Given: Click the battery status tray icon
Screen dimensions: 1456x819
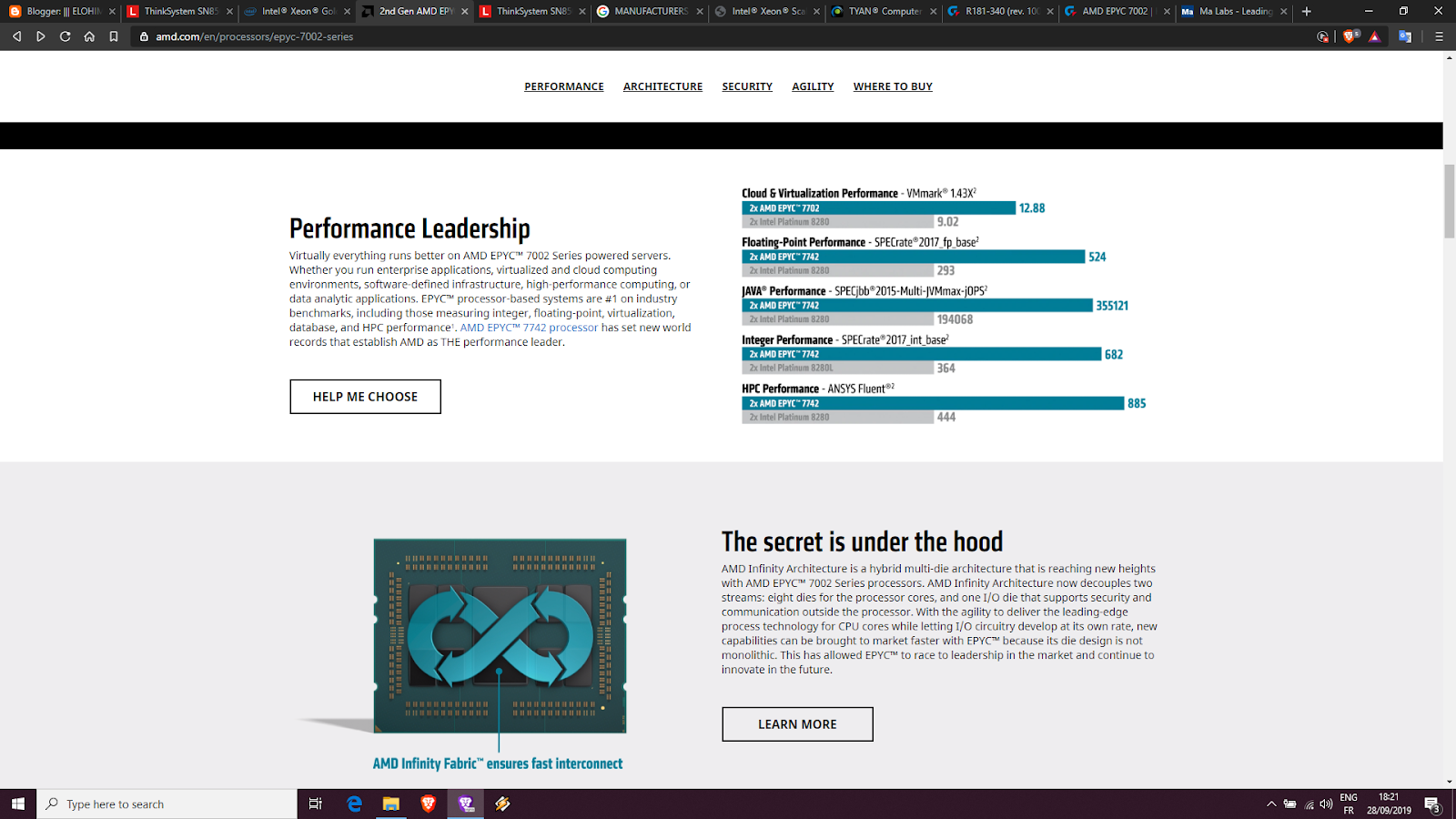Looking at the screenshot, I should pyautogui.click(x=1289, y=804).
